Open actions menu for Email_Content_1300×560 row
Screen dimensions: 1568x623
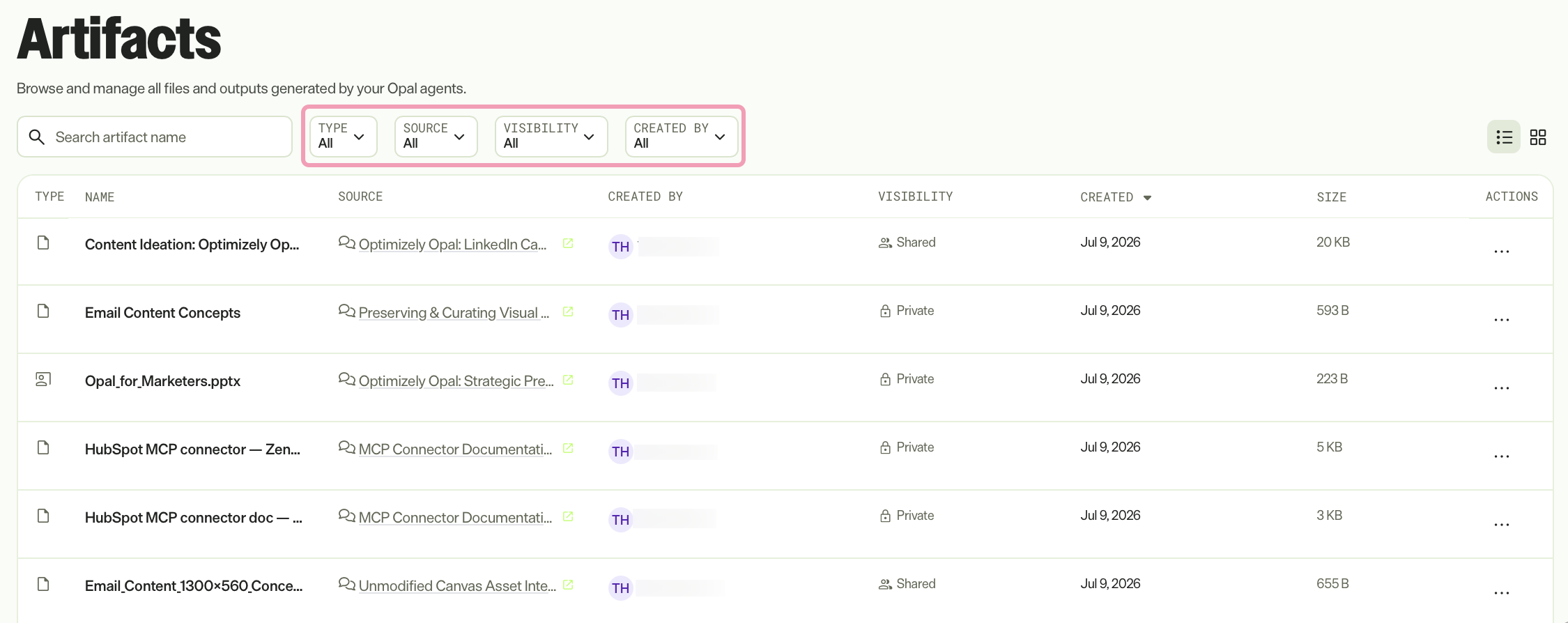1502,593
